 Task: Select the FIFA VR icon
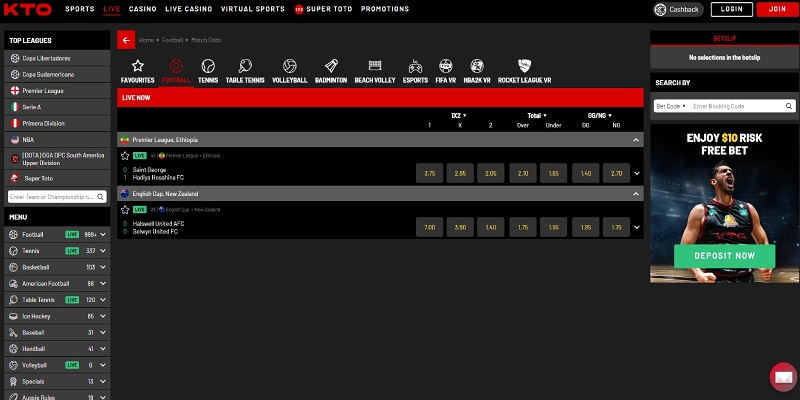(x=446, y=66)
